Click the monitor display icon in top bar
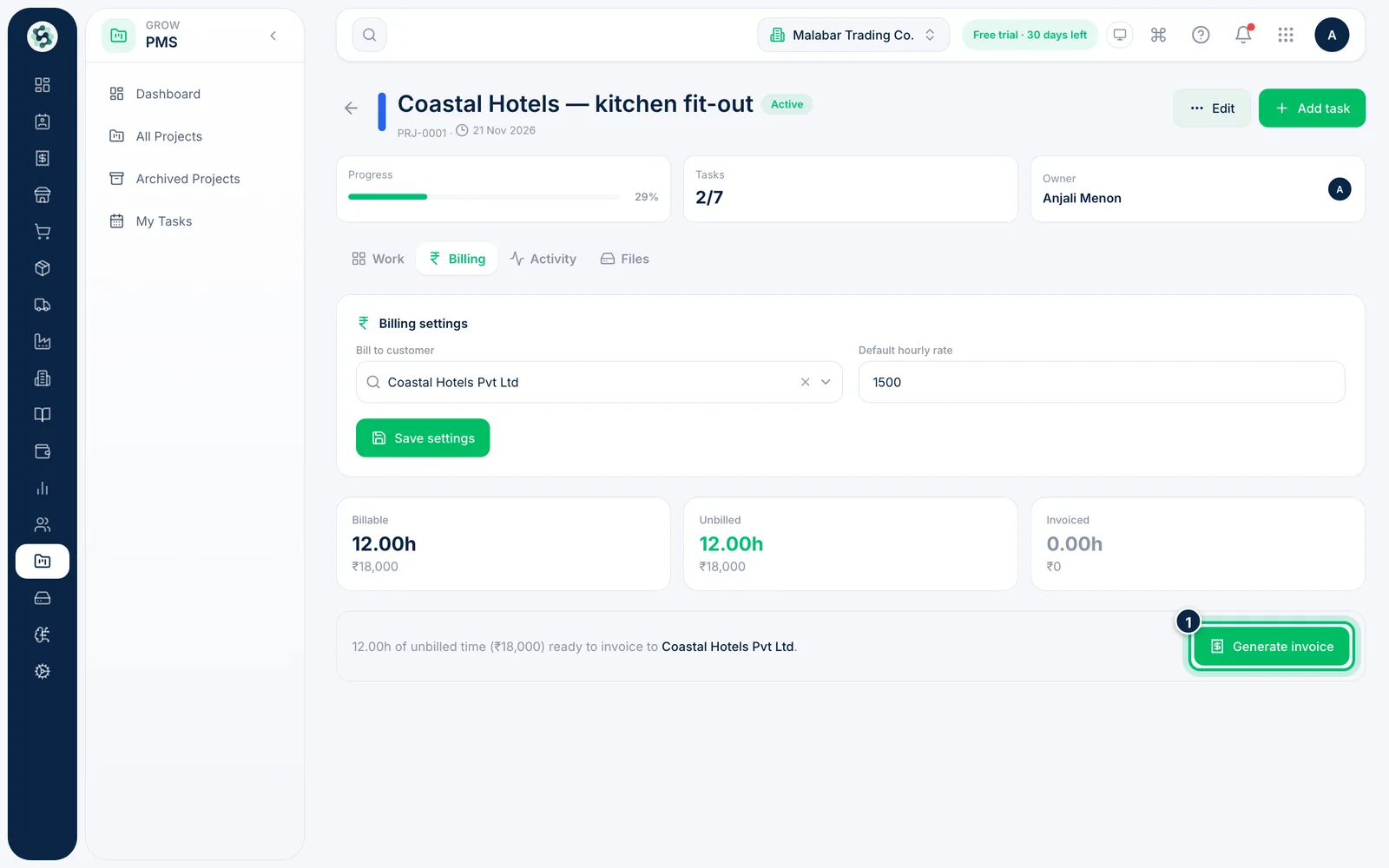The image size is (1389, 868). (1120, 35)
